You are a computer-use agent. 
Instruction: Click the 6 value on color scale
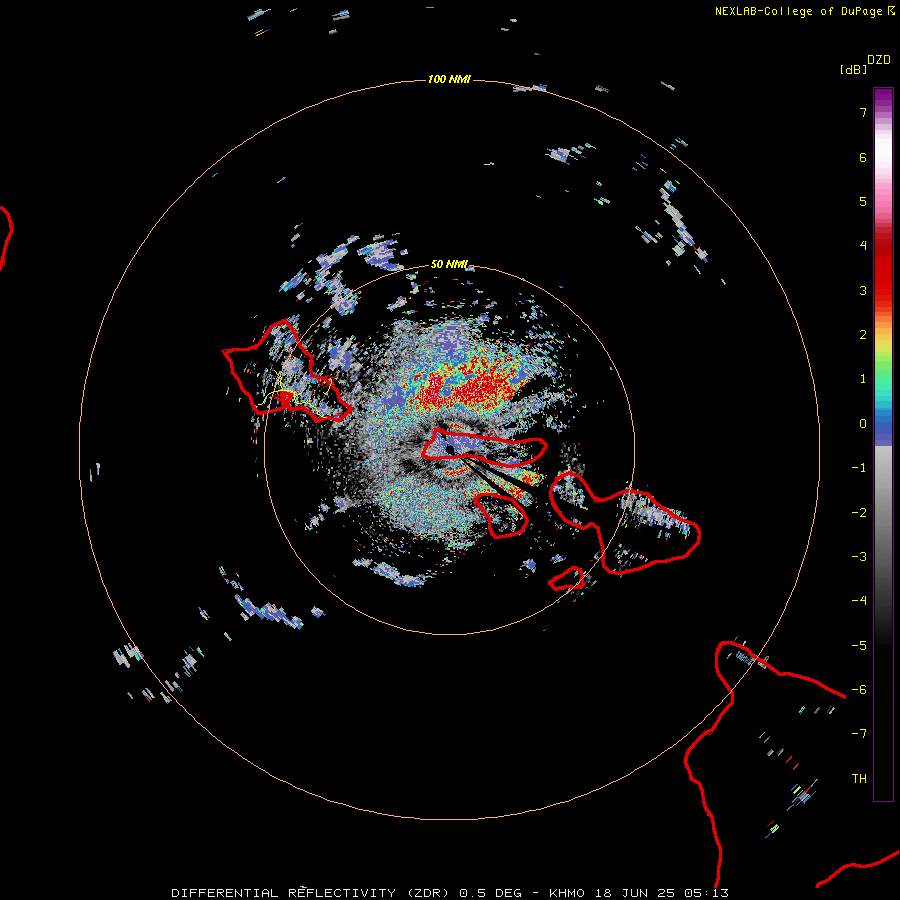pos(863,157)
